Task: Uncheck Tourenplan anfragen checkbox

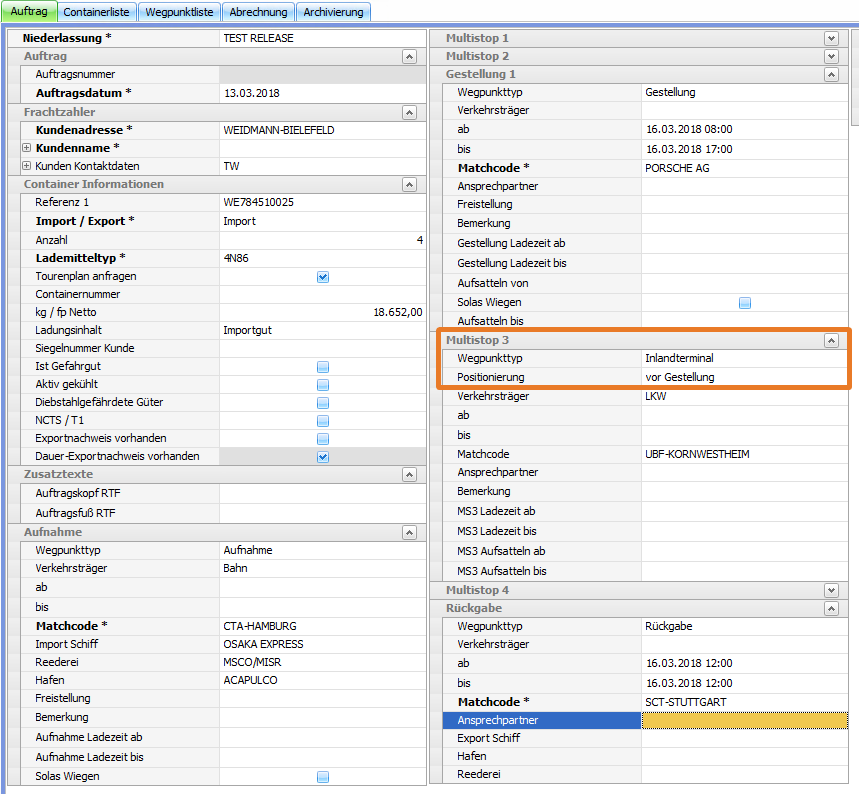Action: pyautogui.click(x=323, y=277)
